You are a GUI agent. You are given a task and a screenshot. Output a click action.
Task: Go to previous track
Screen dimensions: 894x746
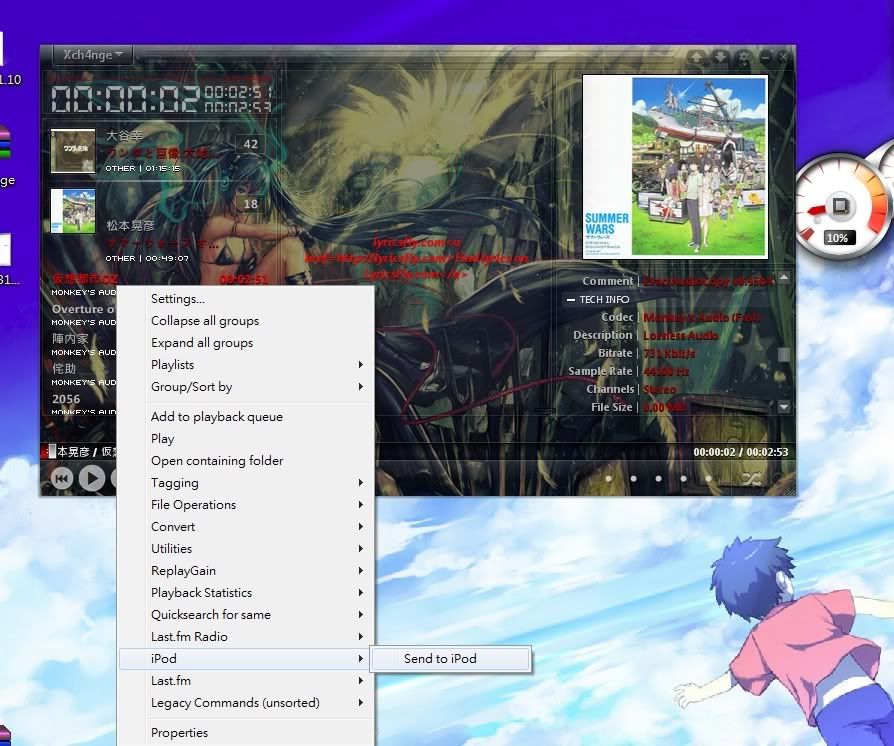click(x=62, y=478)
